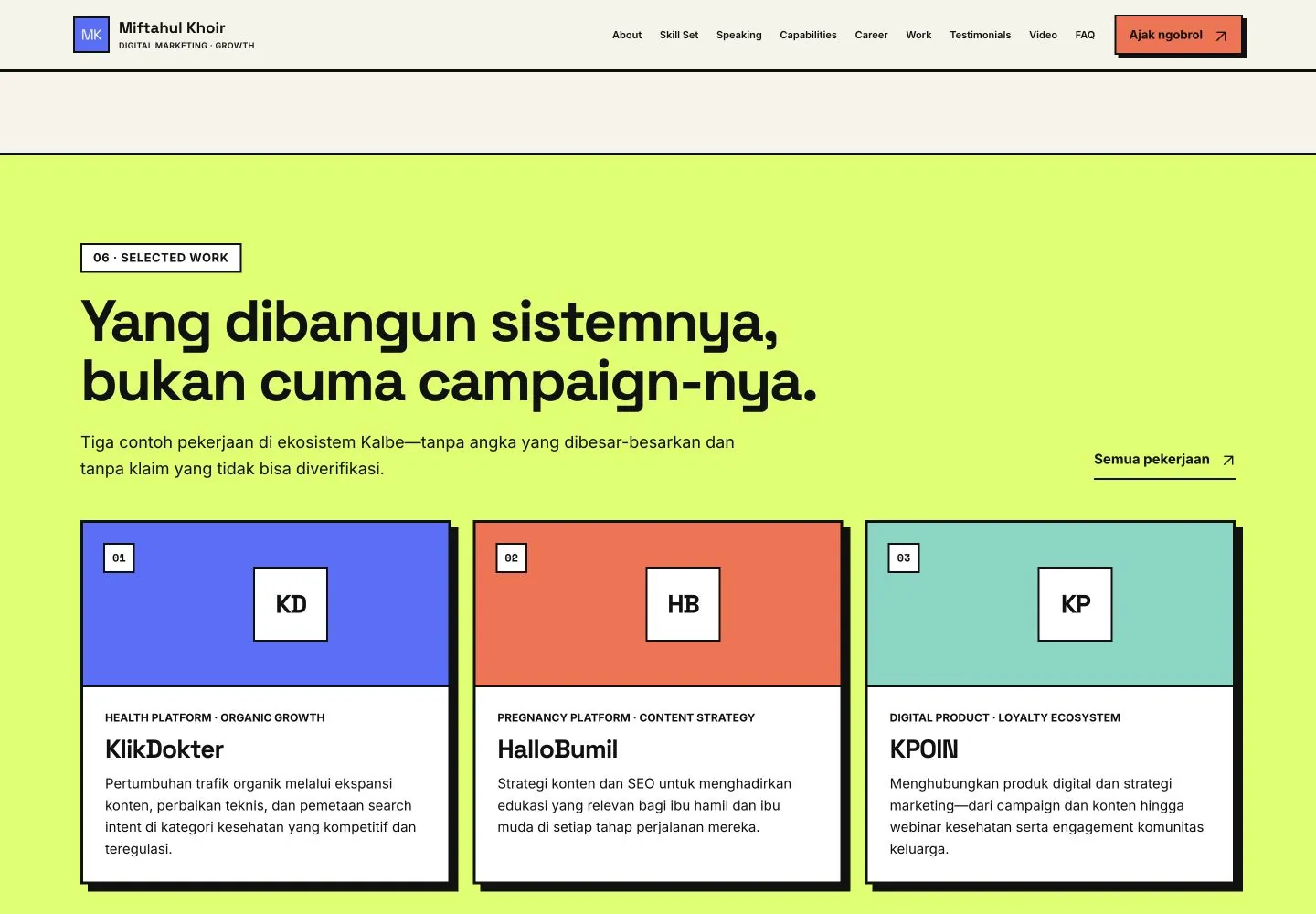
Task: Click the KPOIN description starting 'Menghubungkan produk digital'
Action: tap(1047, 816)
